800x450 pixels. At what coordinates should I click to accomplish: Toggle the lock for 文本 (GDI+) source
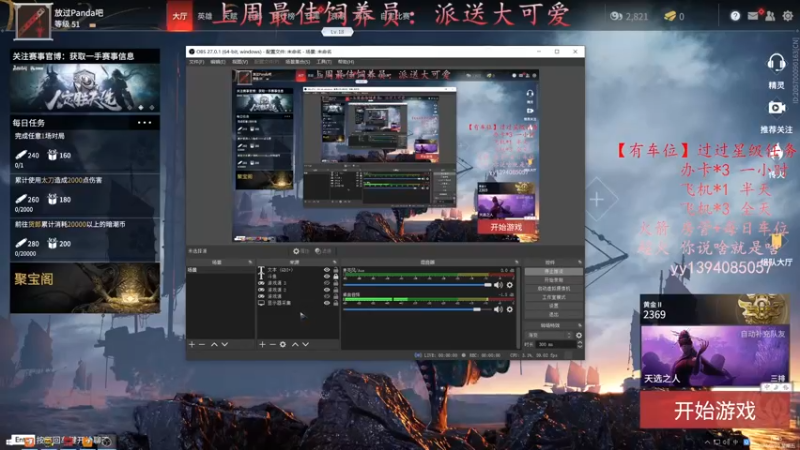(335, 270)
